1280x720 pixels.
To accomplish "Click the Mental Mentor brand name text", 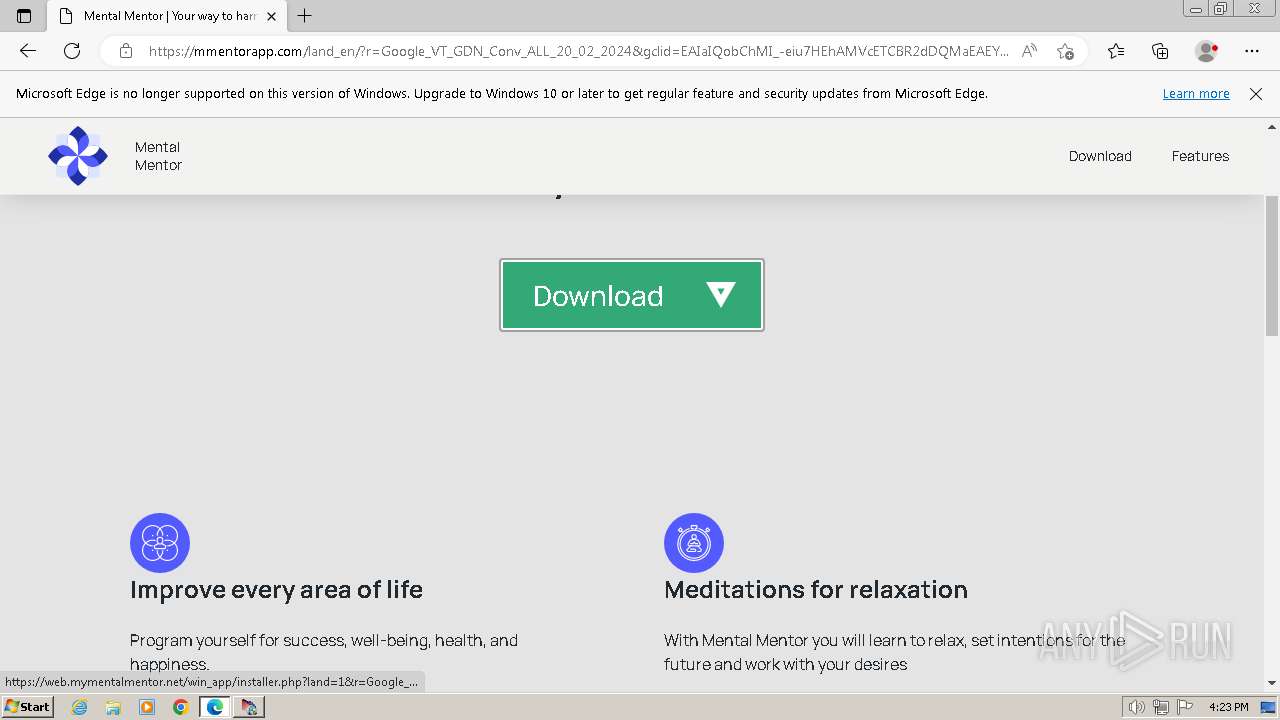I will [158, 156].
